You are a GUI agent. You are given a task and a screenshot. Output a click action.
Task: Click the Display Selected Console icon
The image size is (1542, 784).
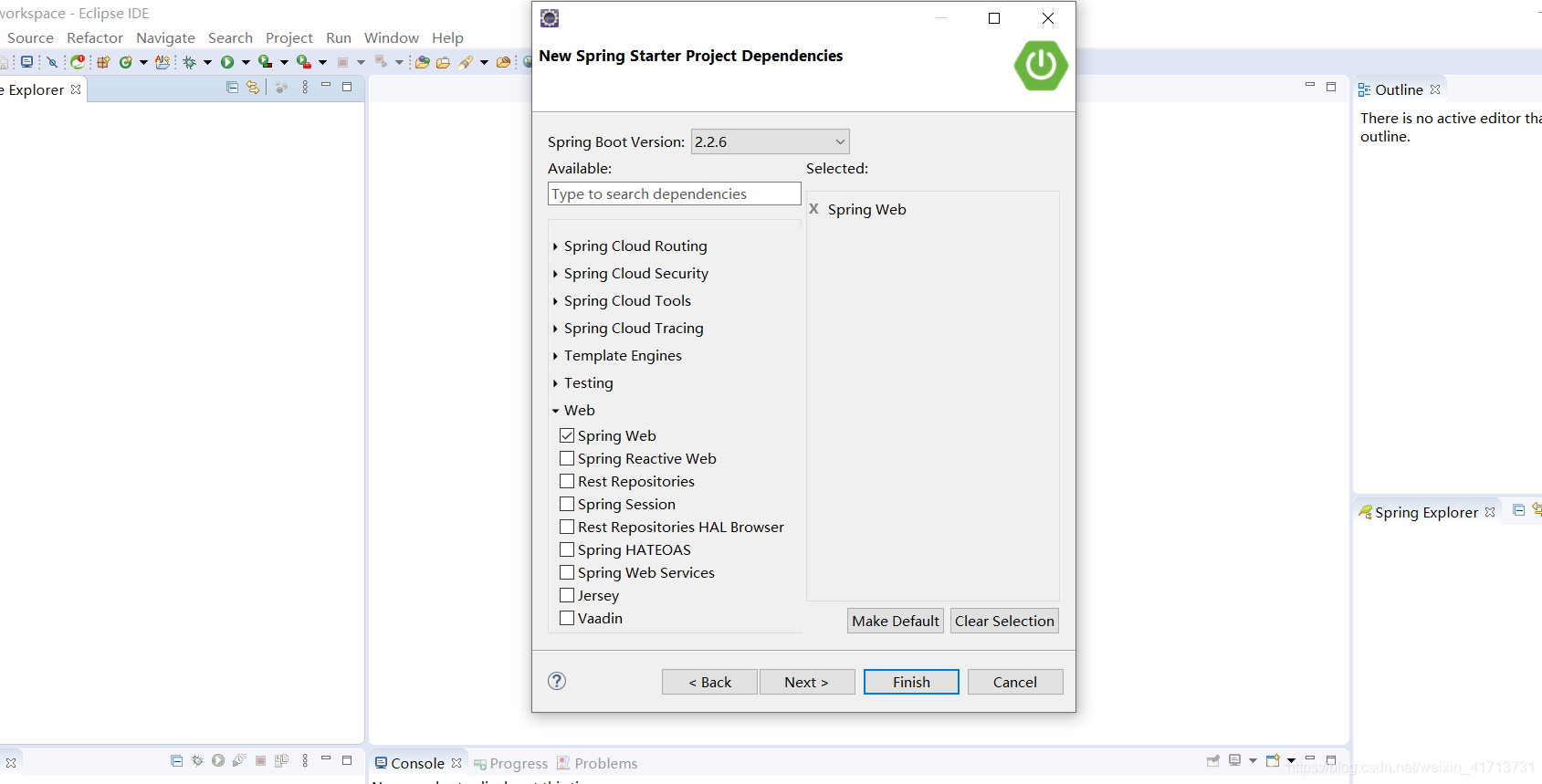coord(1234,759)
